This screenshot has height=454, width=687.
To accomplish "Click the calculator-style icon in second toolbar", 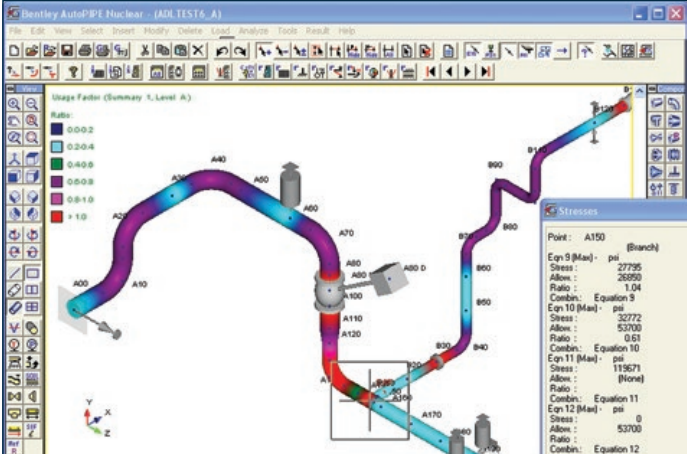I will 199,71.
